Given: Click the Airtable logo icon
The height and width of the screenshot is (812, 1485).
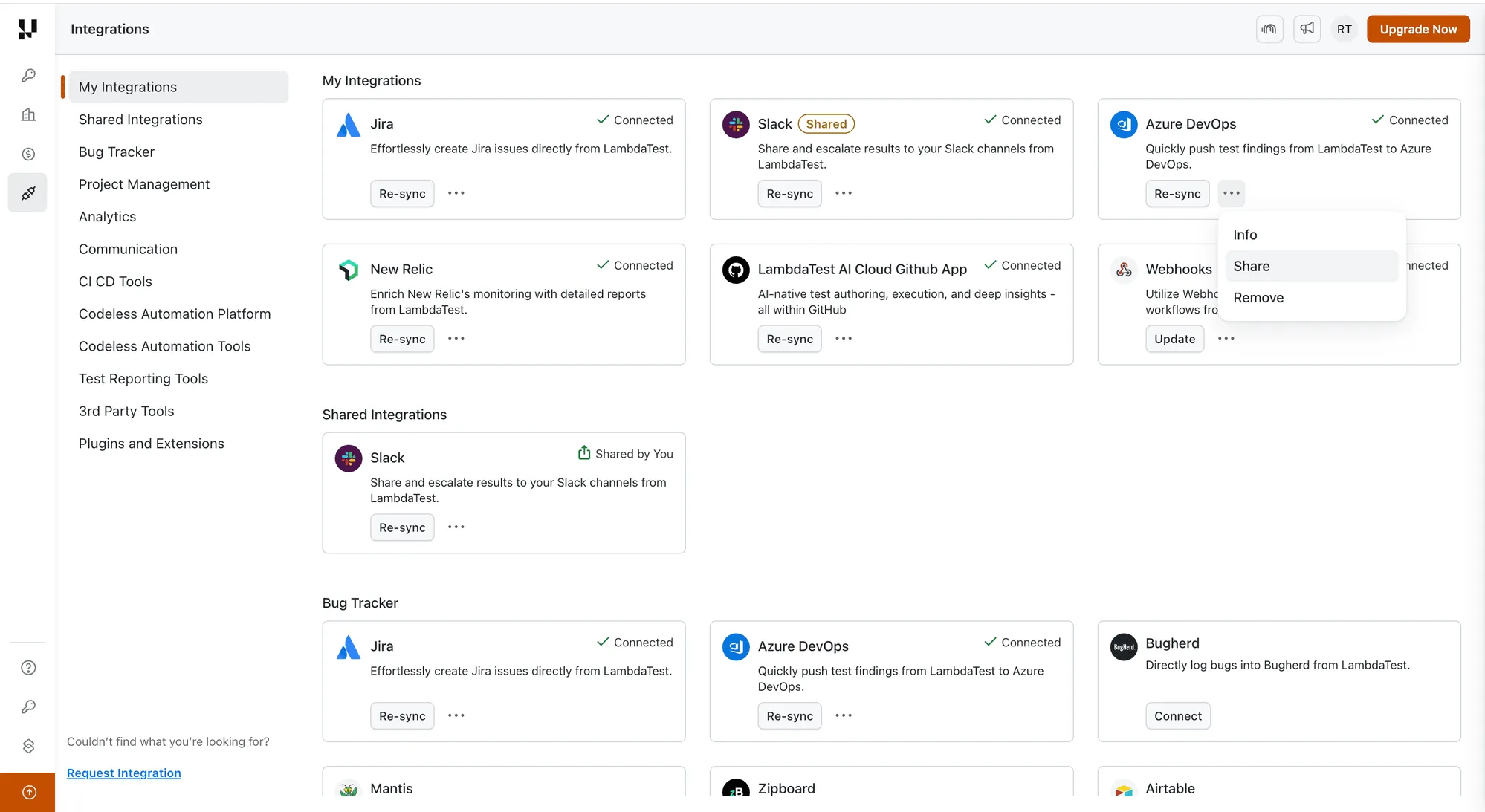Looking at the screenshot, I should click(x=1124, y=789).
